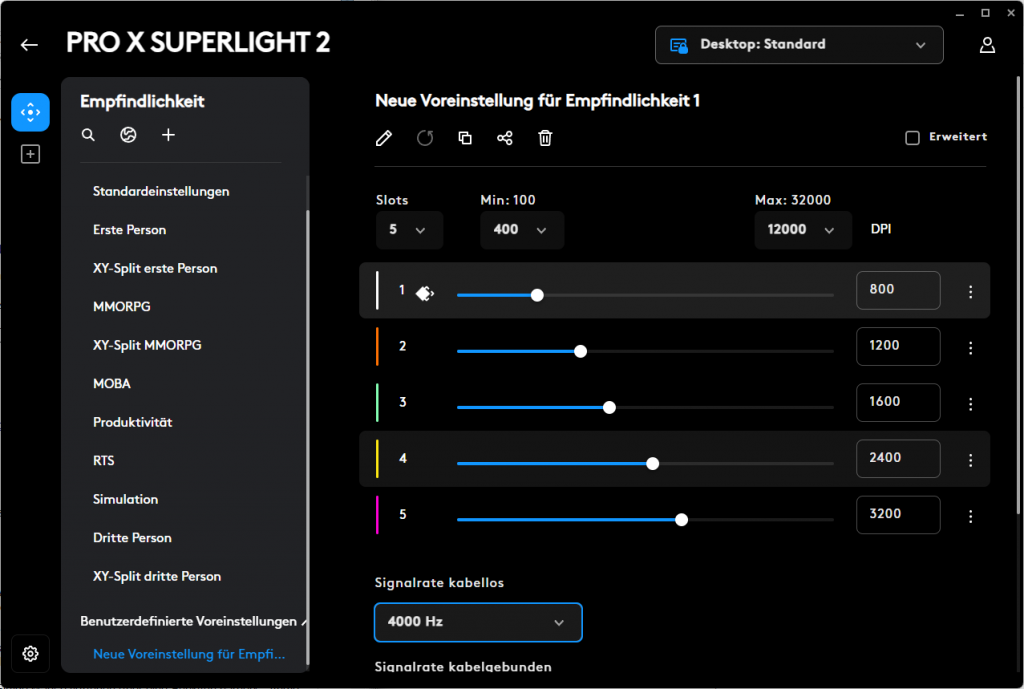Click the 3200 DPI value field
The height and width of the screenshot is (689, 1024).
point(898,515)
